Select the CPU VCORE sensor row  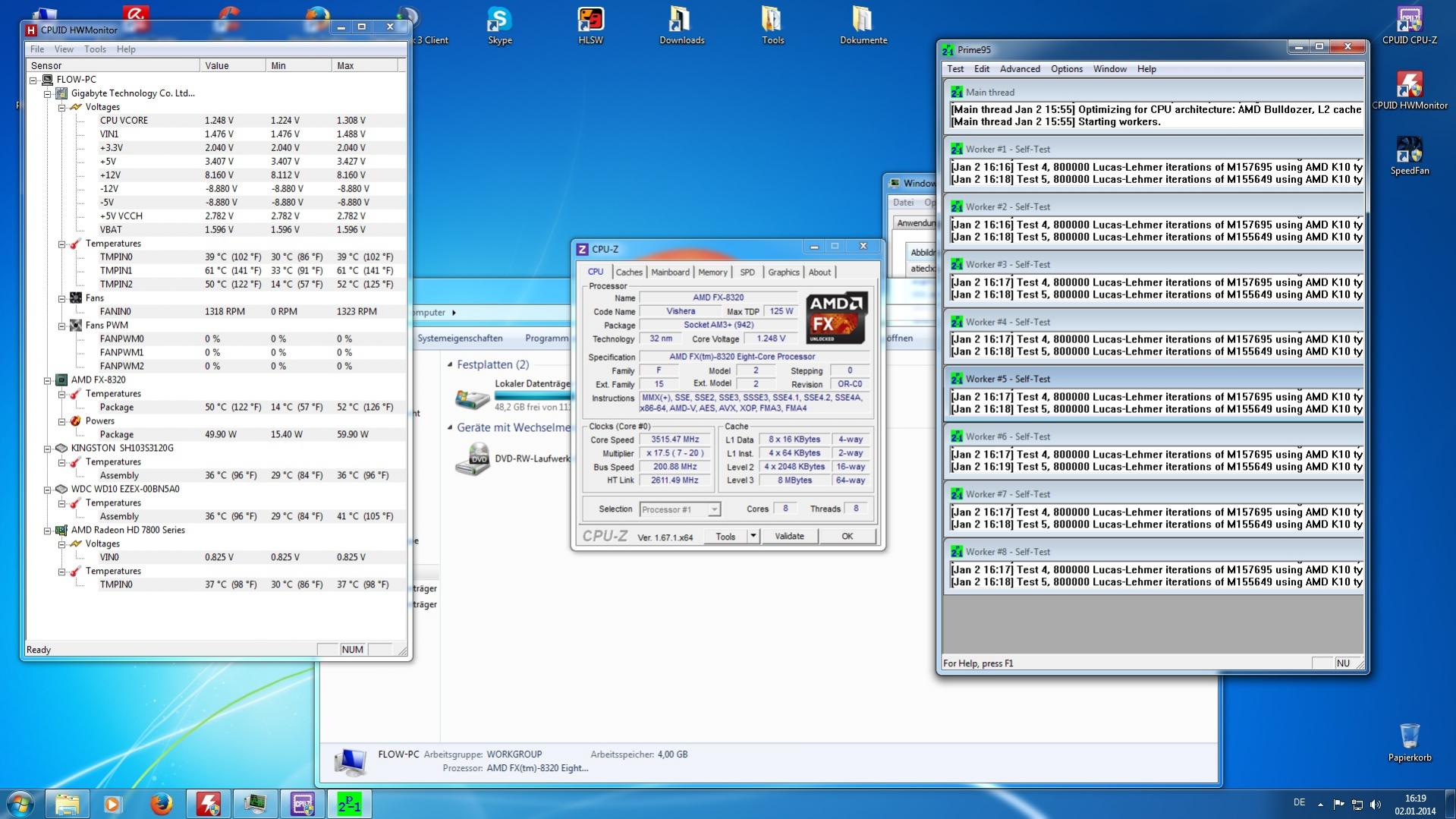tap(124, 121)
